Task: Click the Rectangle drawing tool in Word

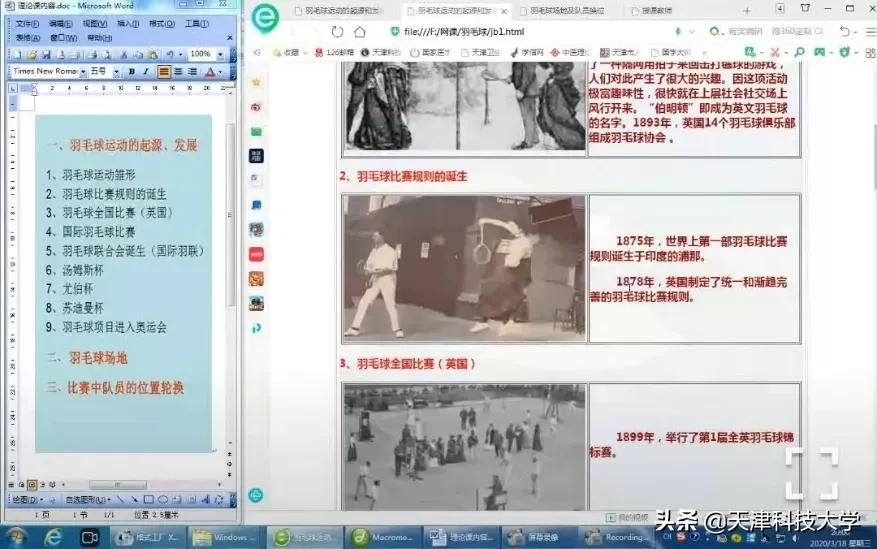Action: [x=148, y=499]
